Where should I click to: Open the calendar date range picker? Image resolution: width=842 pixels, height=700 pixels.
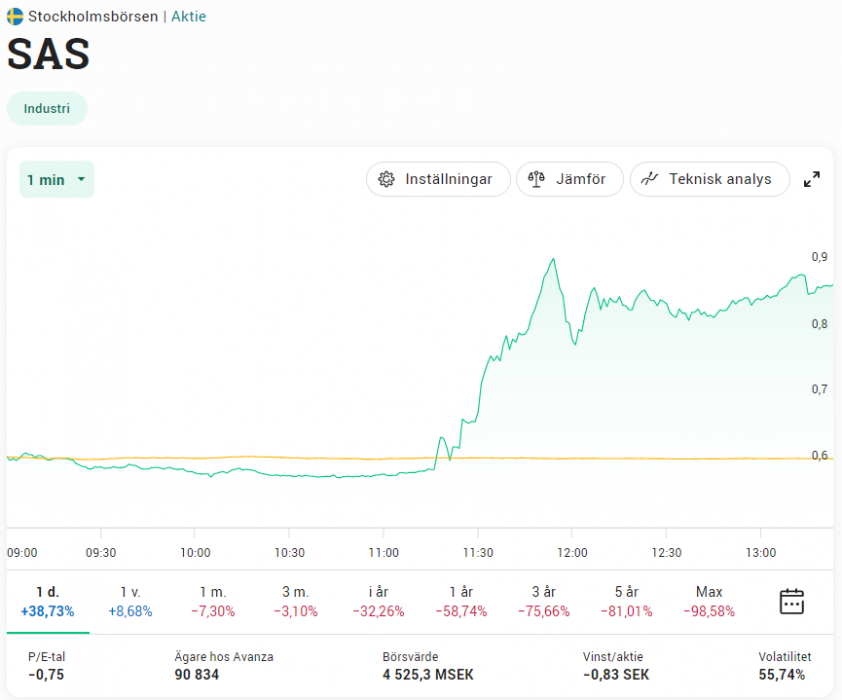[792, 601]
